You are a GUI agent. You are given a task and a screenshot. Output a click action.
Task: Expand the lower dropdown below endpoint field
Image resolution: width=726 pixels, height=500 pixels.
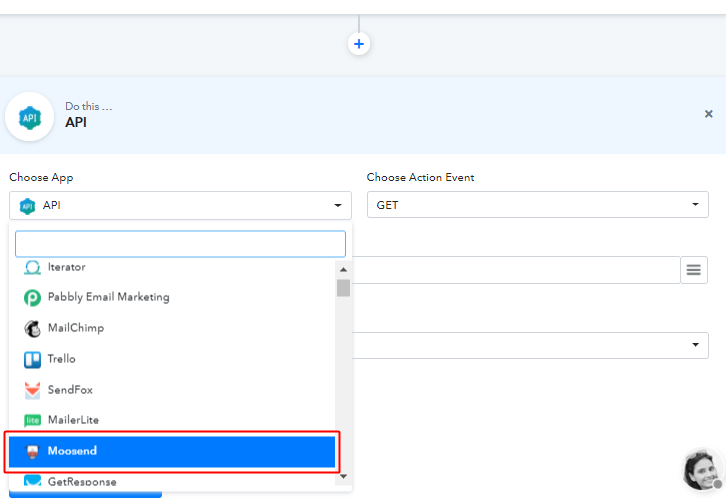click(530, 345)
